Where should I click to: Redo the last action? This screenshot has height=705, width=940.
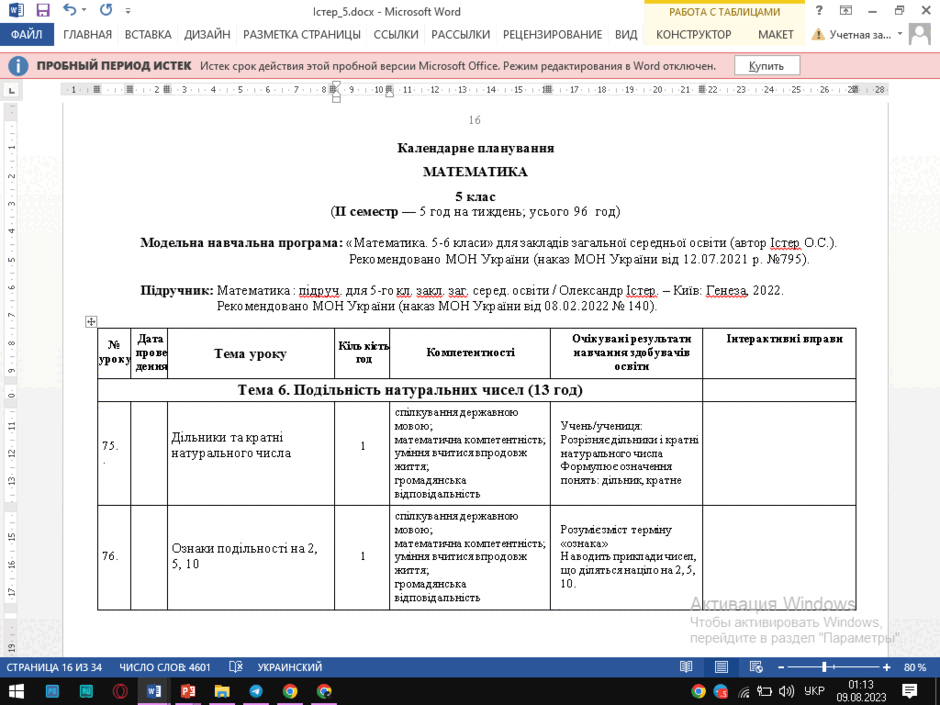click(x=106, y=10)
